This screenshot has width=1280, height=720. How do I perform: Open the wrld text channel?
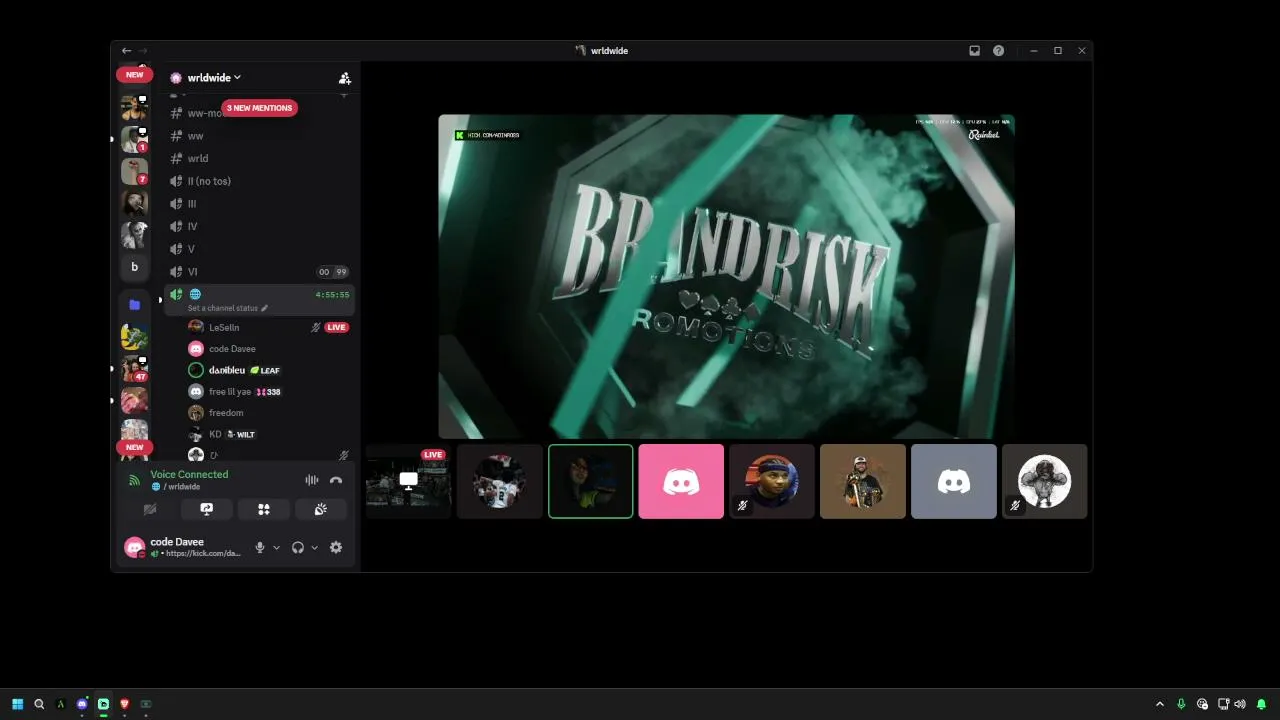259,158
